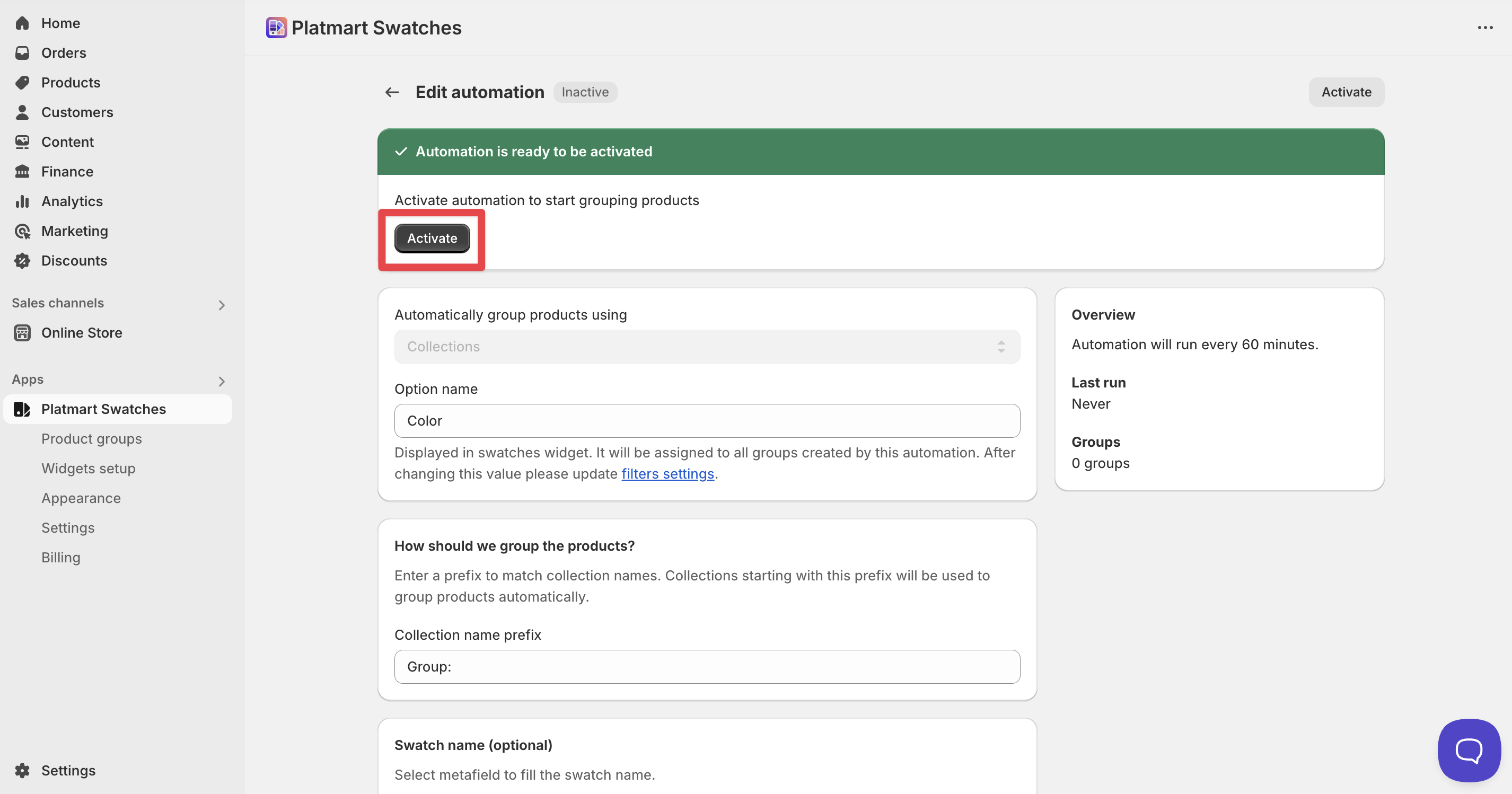Click the 'Apps' heading text
This screenshot has height=794, width=1512.
[x=28, y=379]
